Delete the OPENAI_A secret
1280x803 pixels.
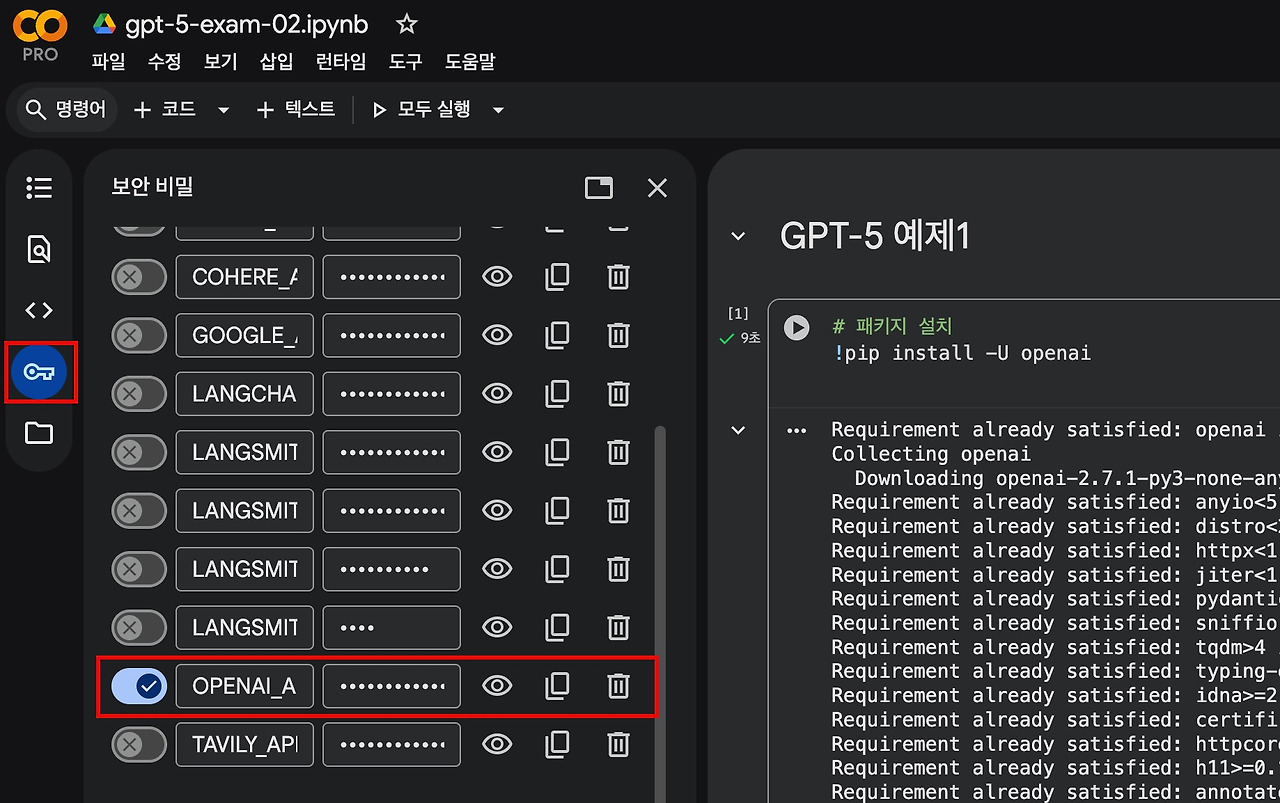(619, 685)
